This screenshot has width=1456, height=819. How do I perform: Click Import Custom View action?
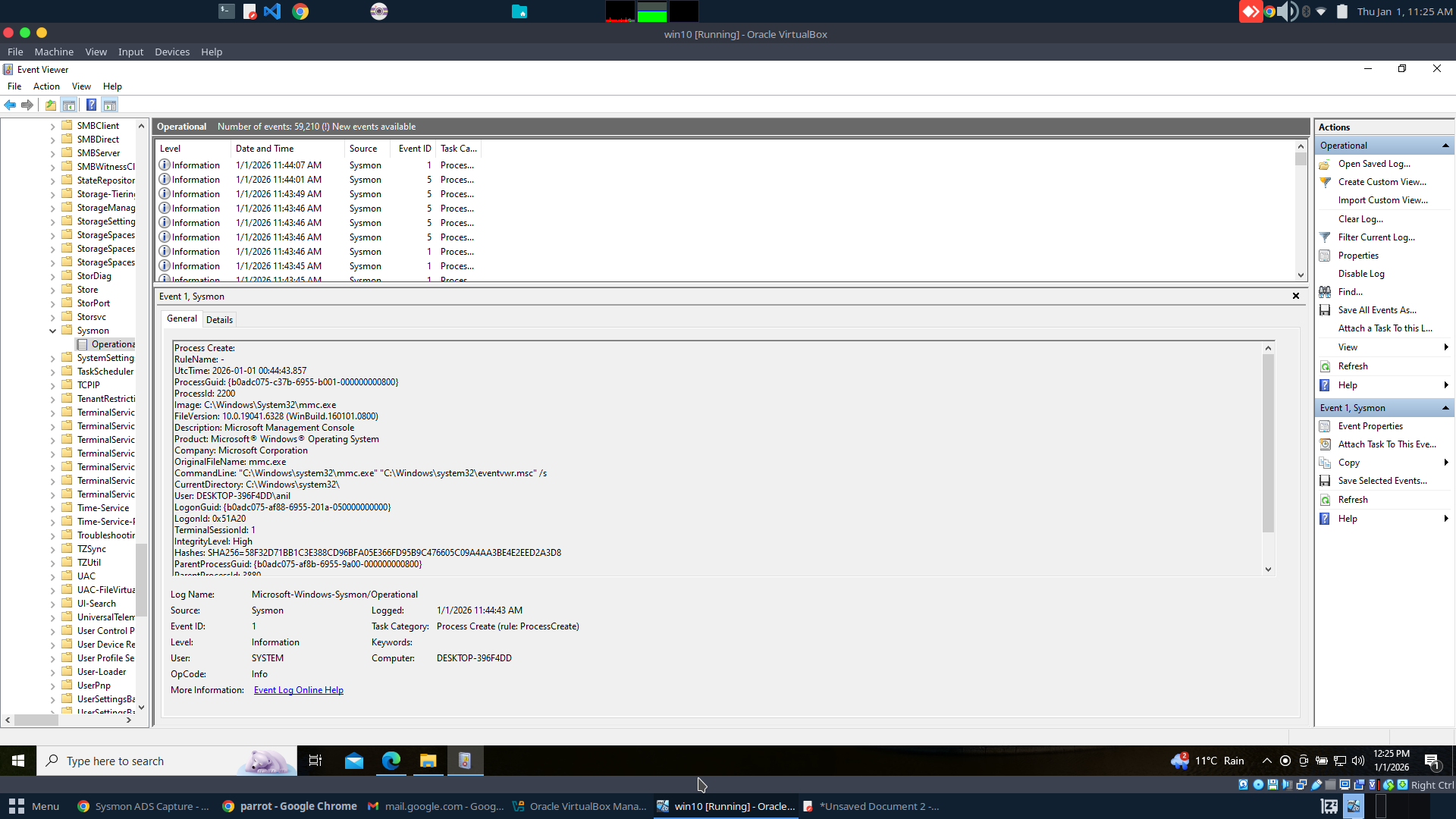point(1382,200)
